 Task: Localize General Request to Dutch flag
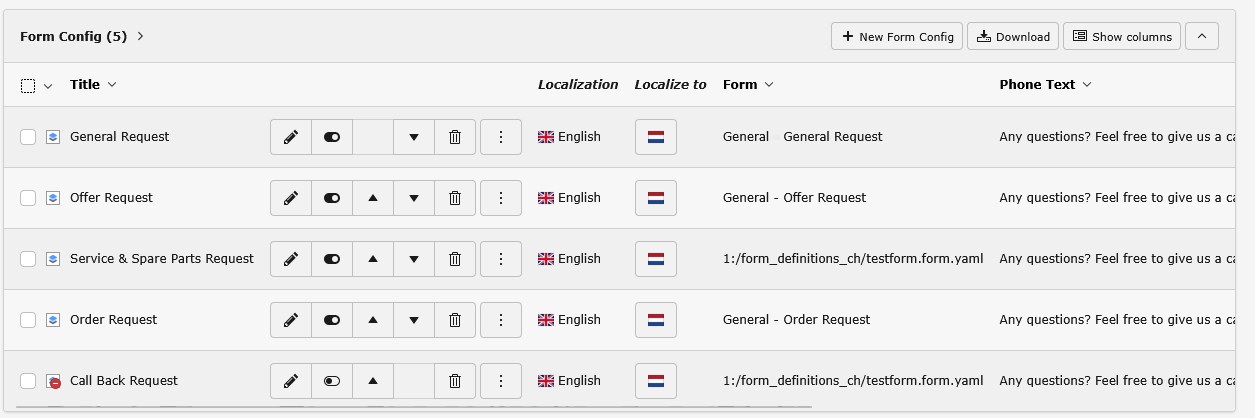pyautogui.click(x=655, y=137)
